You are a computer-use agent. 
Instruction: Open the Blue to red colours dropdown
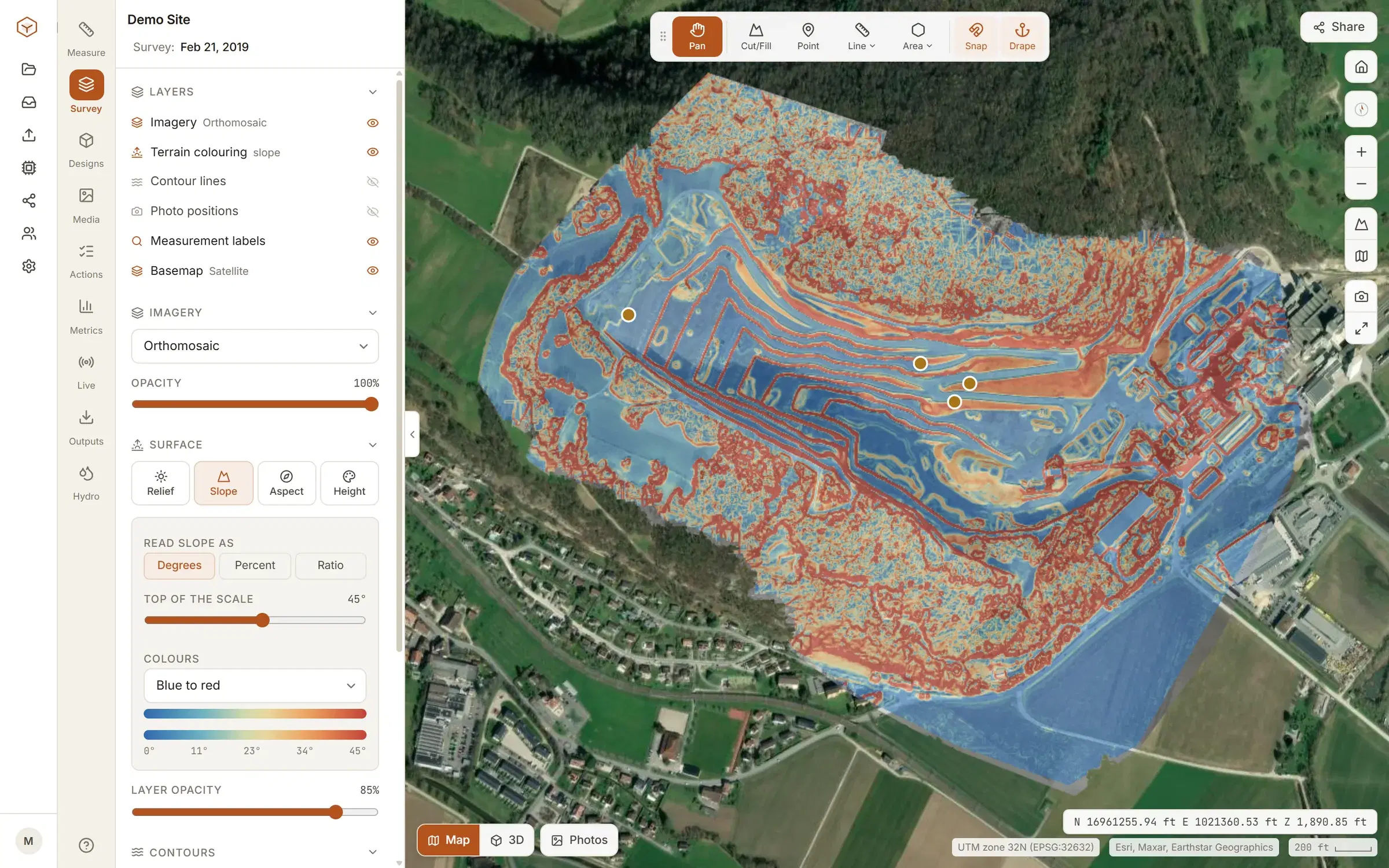click(255, 685)
